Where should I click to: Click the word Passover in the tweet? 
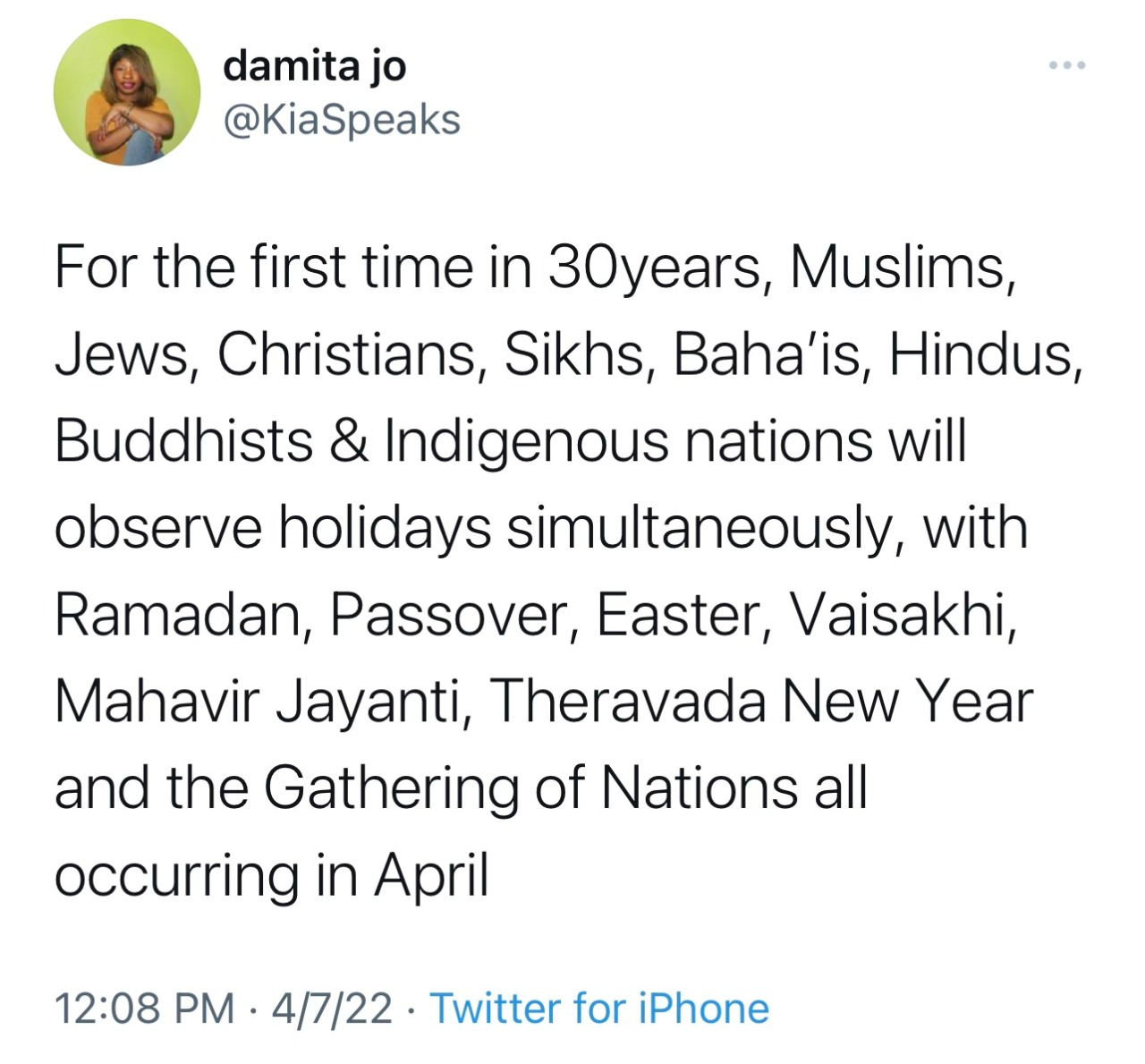(452, 616)
